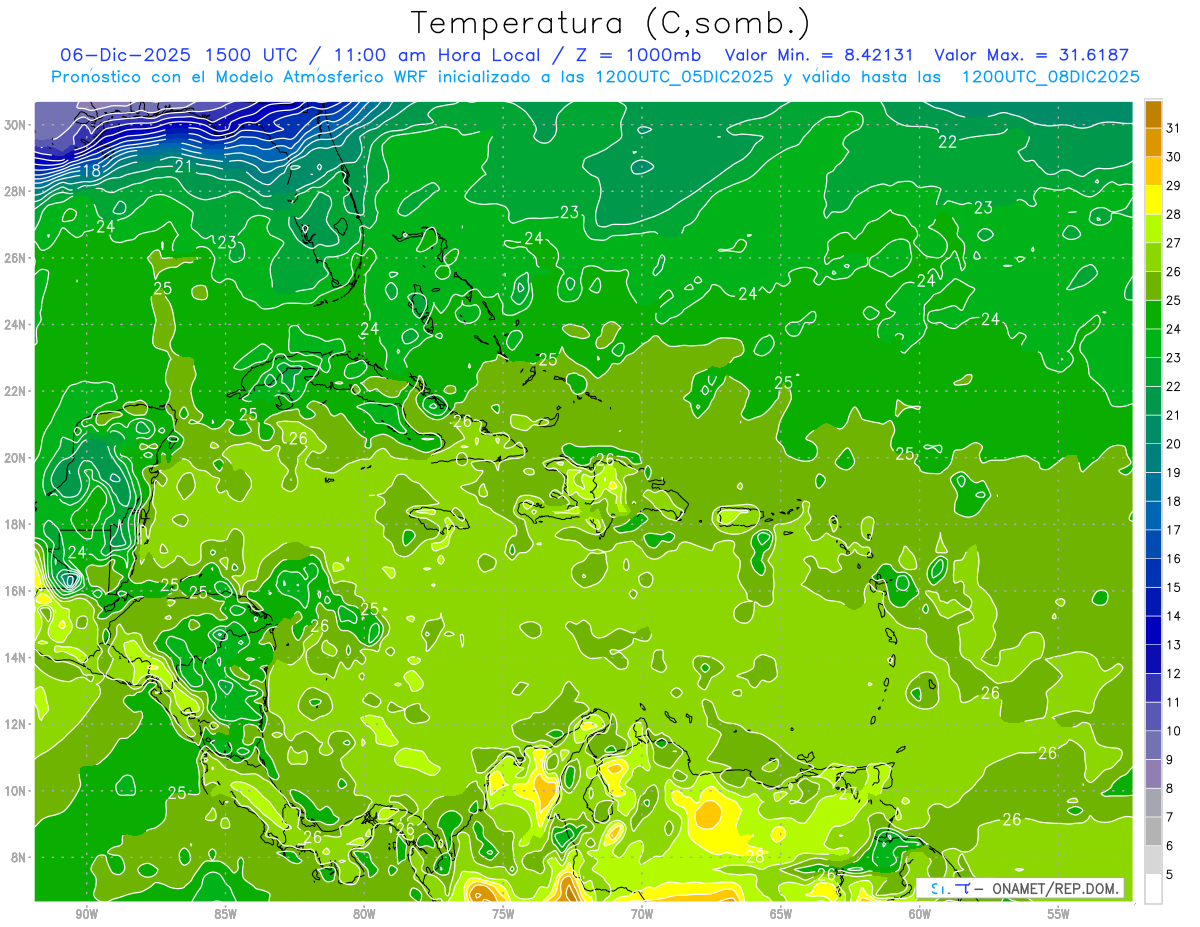Click the color scale label 6
The height and width of the screenshot is (927, 1200).
(x=1170, y=846)
